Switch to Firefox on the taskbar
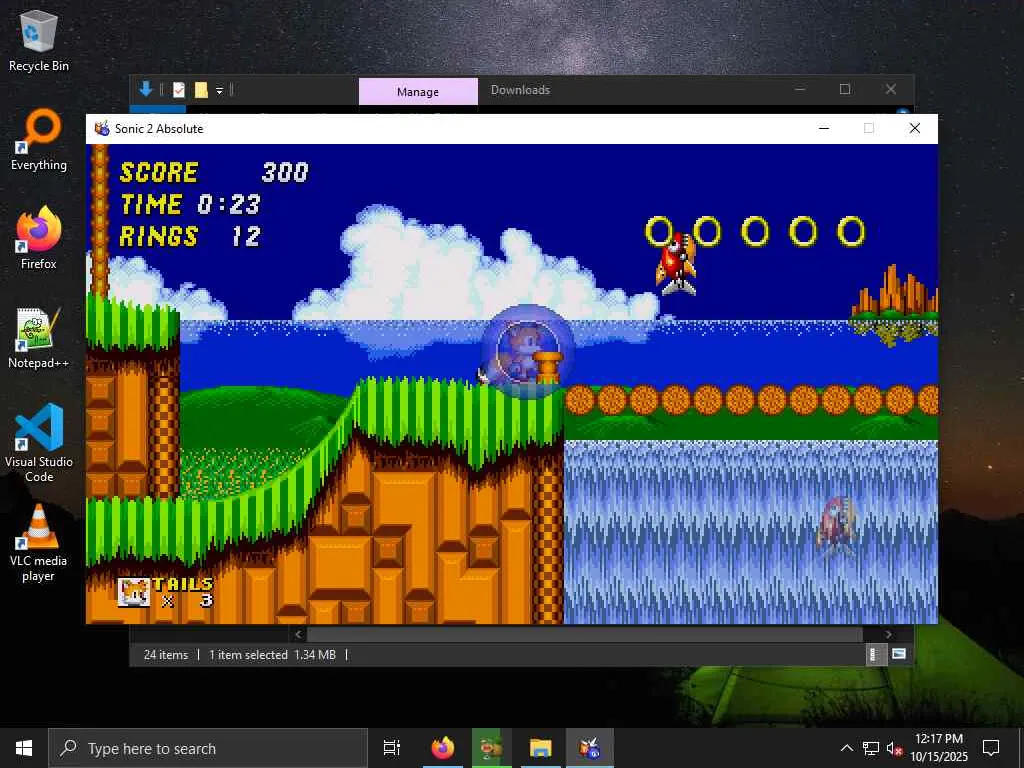The width and height of the screenshot is (1024, 768). click(x=443, y=748)
